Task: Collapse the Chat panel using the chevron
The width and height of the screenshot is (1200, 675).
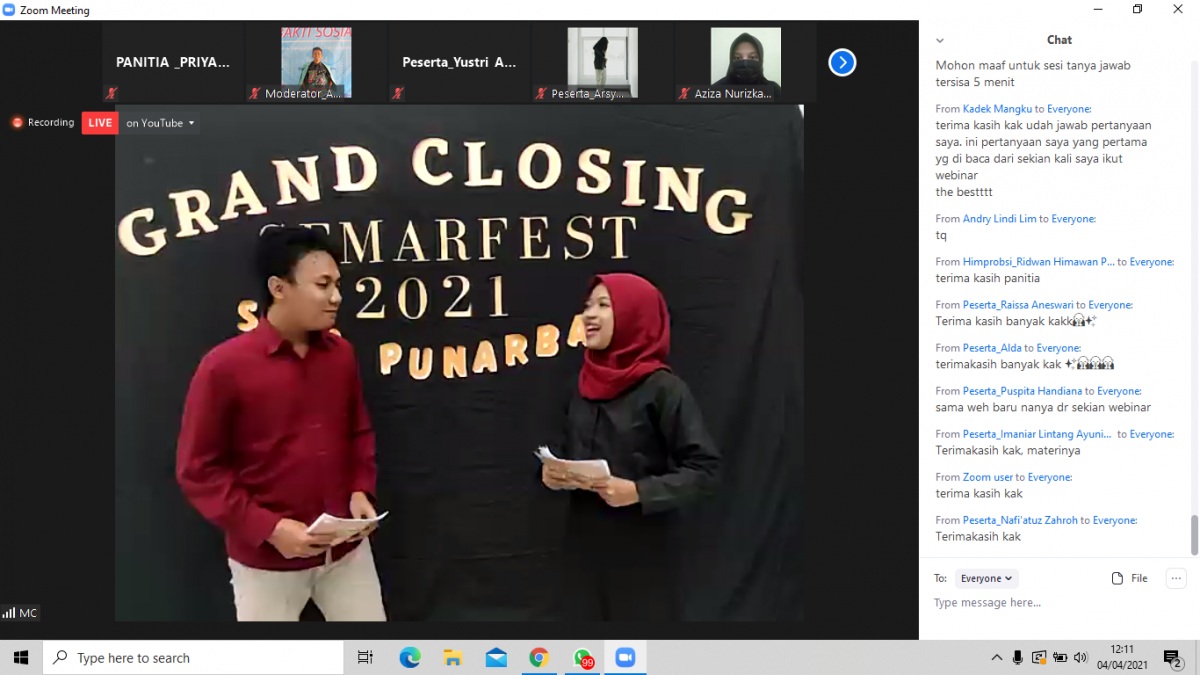Action: point(940,41)
